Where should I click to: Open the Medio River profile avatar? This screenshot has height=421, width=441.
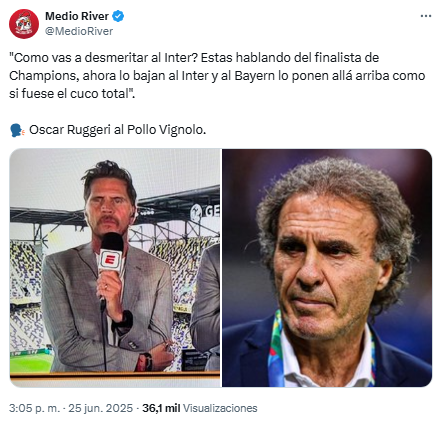point(24,24)
